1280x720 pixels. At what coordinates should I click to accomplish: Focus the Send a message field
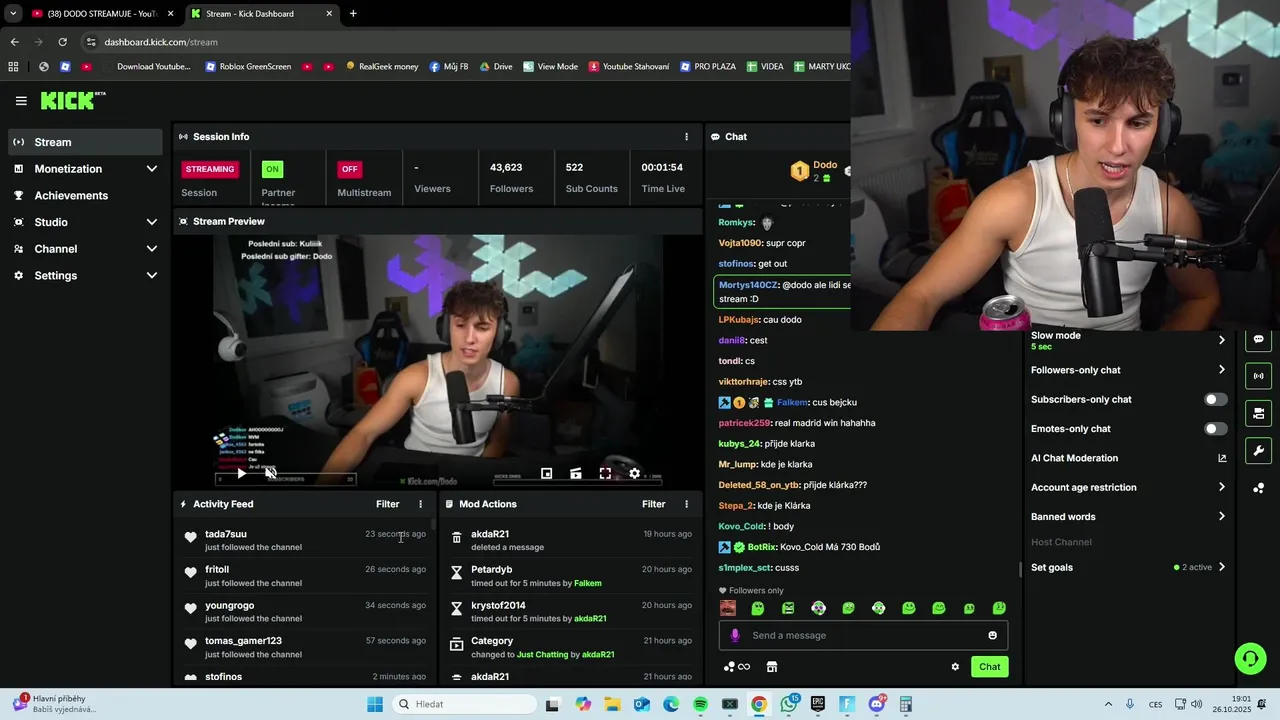(863, 635)
